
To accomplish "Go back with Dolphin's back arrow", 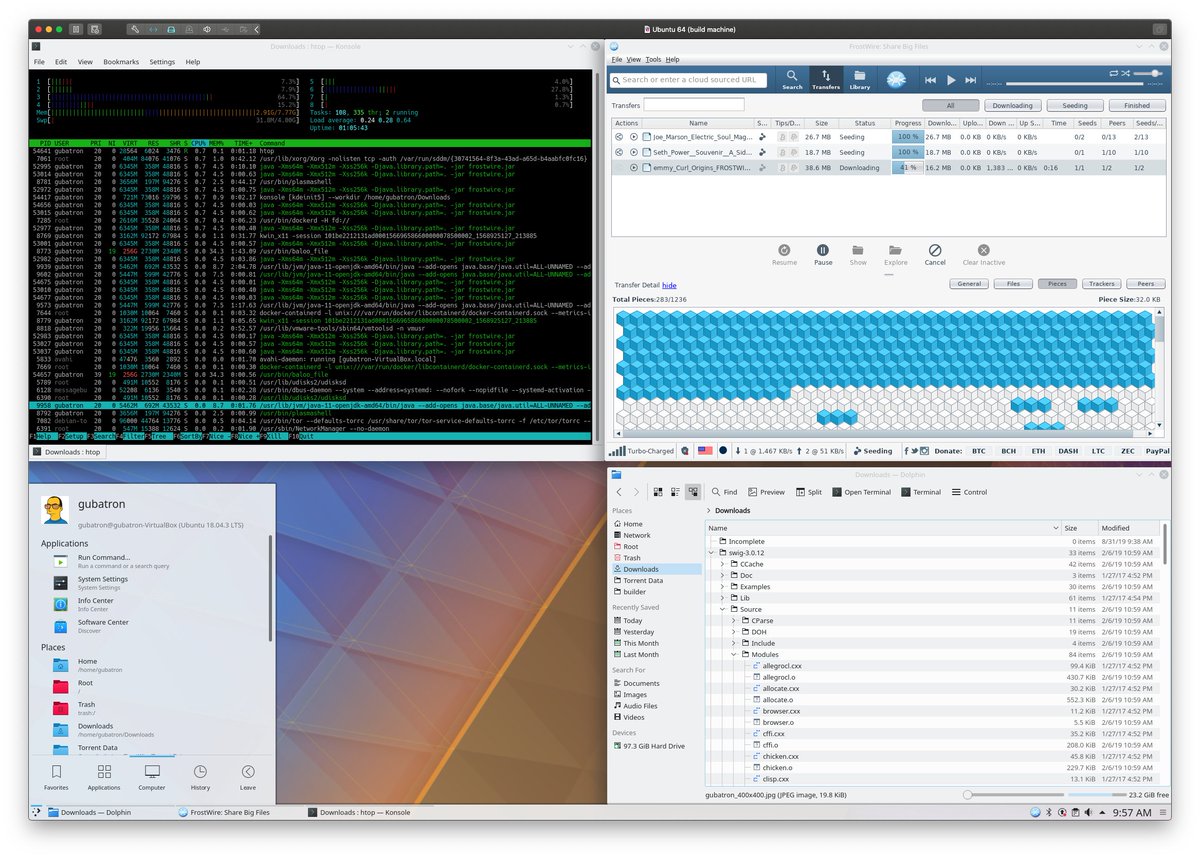I will coord(620,492).
